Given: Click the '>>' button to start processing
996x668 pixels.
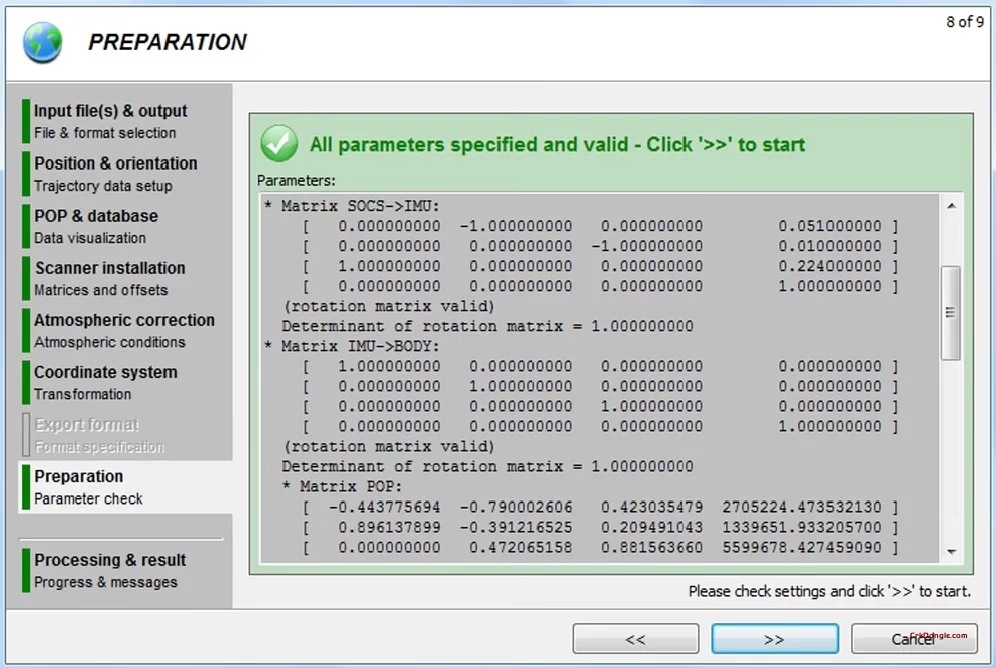Looking at the screenshot, I should coord(775,639).
